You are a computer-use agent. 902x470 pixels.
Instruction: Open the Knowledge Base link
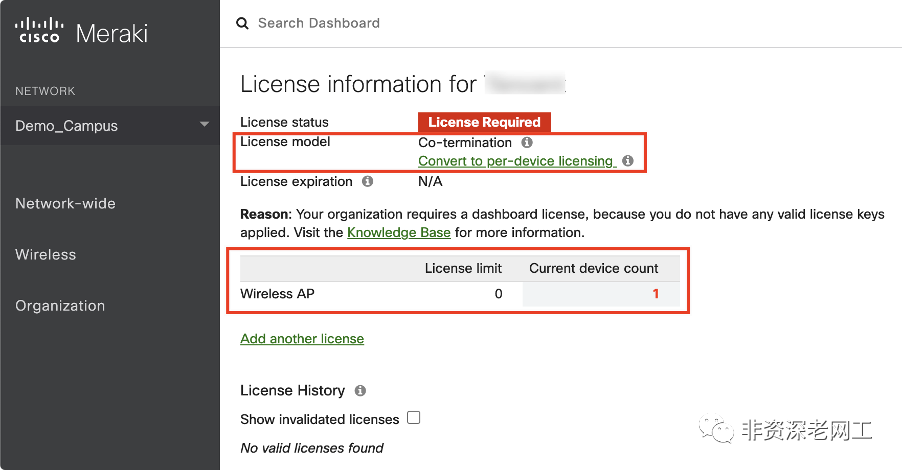point(399,232)
